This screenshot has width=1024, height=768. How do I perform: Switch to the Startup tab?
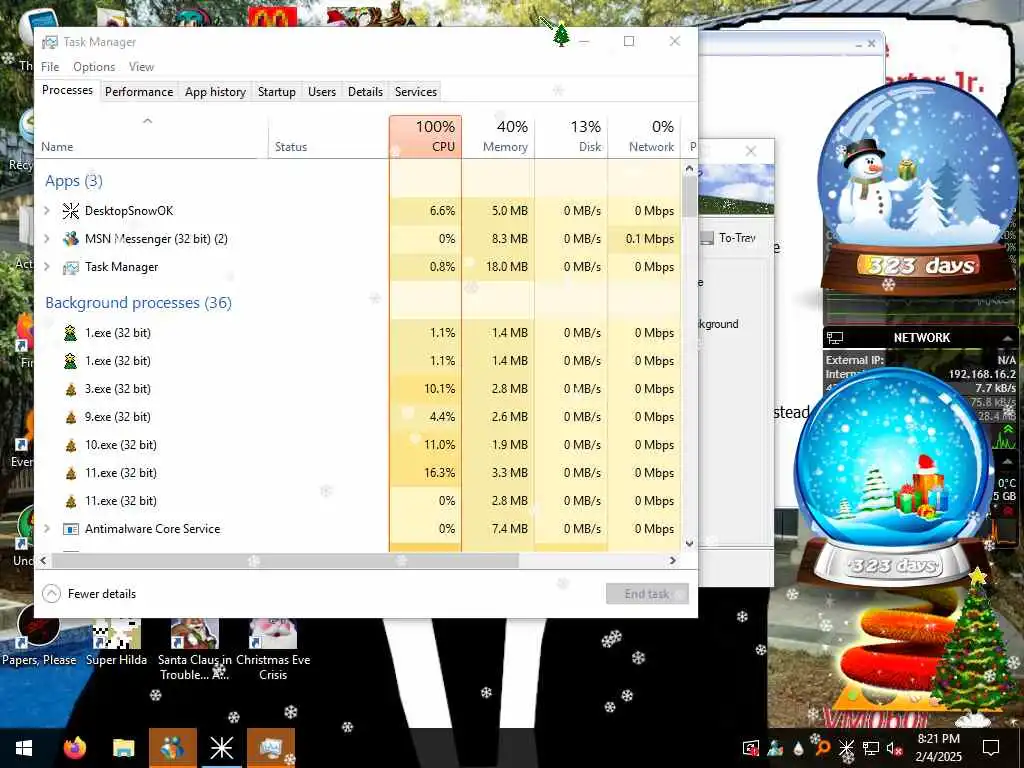coord(276,91)
